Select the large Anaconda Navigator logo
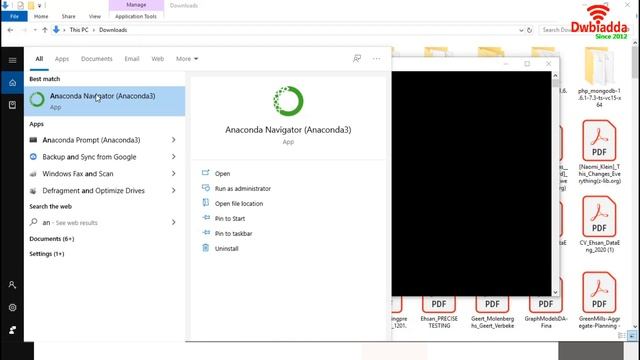The height and width of the screenshot is (360, 640). tap(288, 101)
